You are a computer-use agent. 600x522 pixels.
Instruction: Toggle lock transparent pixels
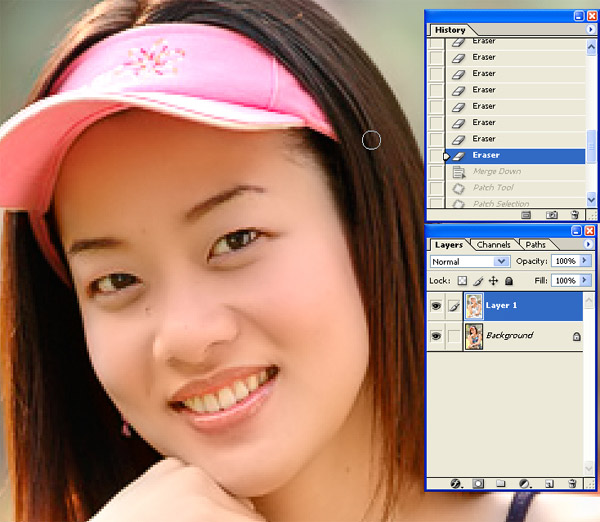(x=462, y=281)
